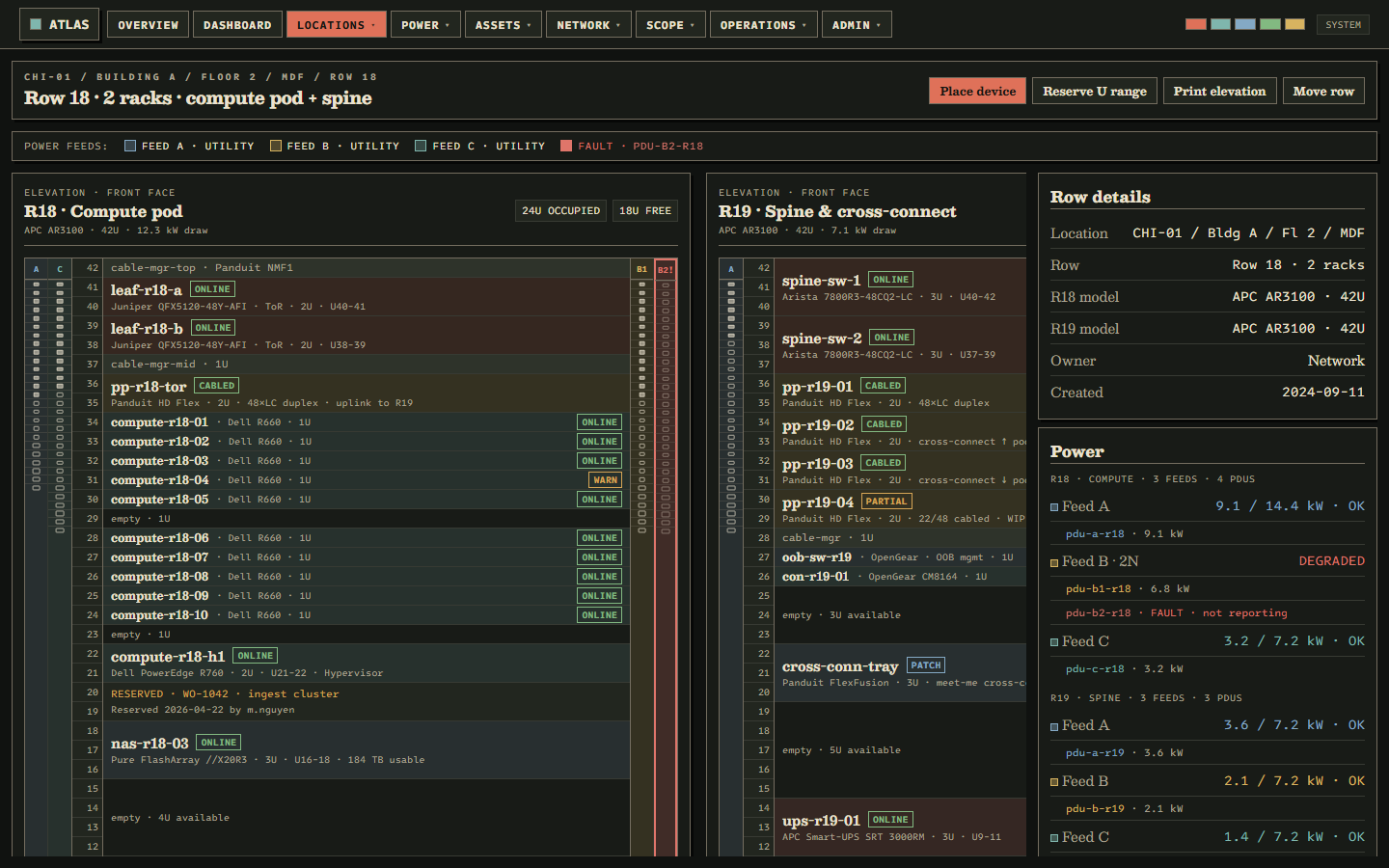Select the R18 PDU column header B1
This screenshot has width=1389, height=868.
click(641, 269)
